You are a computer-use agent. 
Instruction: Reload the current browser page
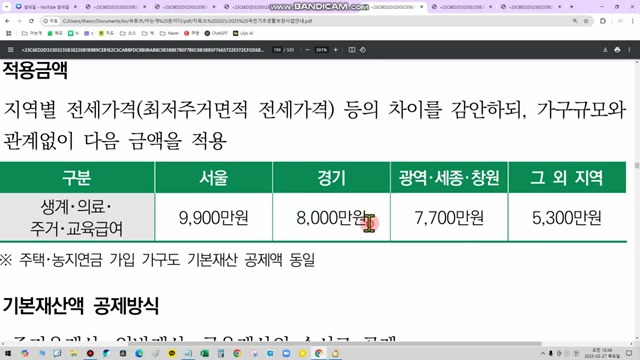31,21
